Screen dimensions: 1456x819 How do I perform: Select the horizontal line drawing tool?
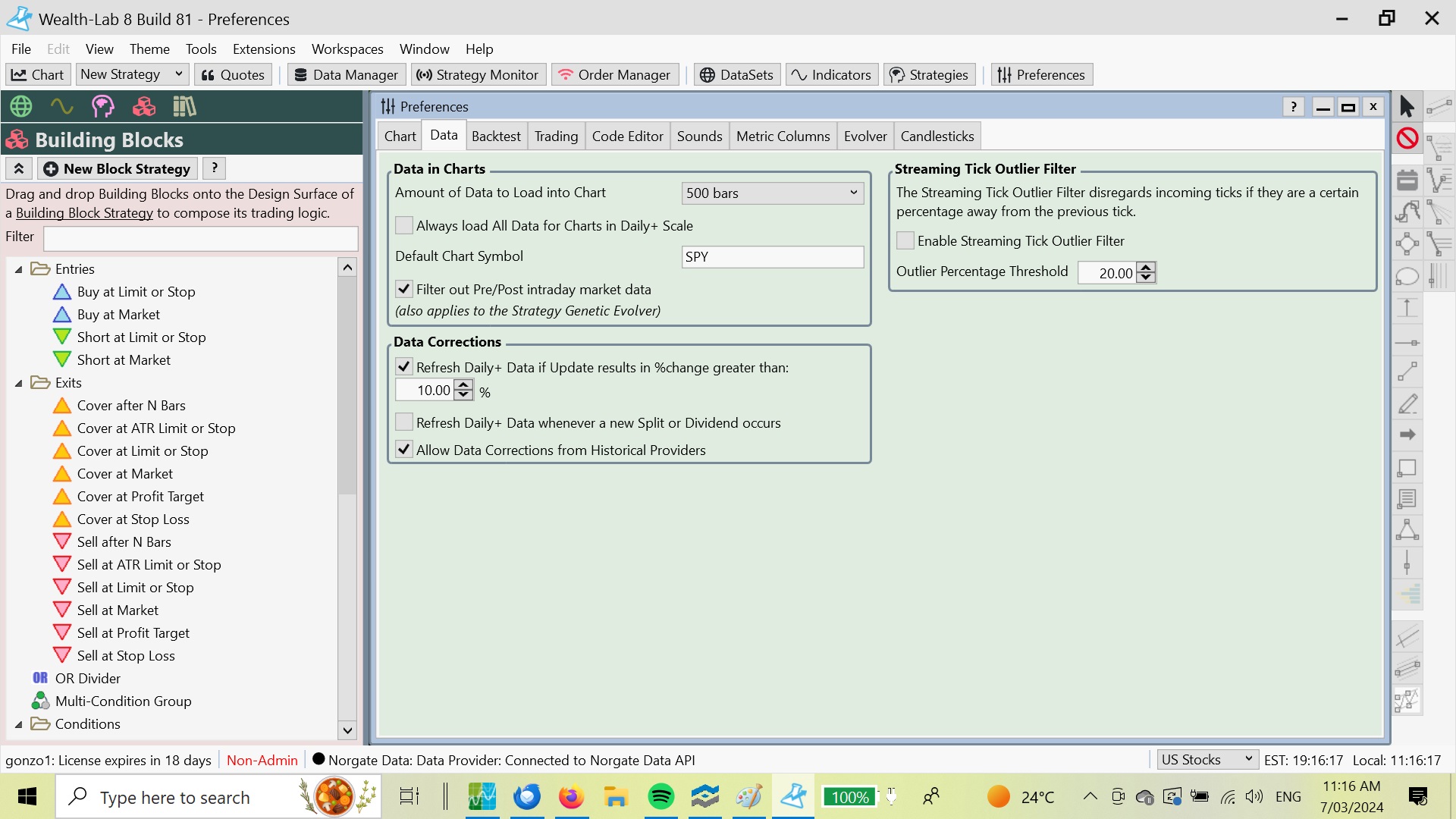point(1407,343)
